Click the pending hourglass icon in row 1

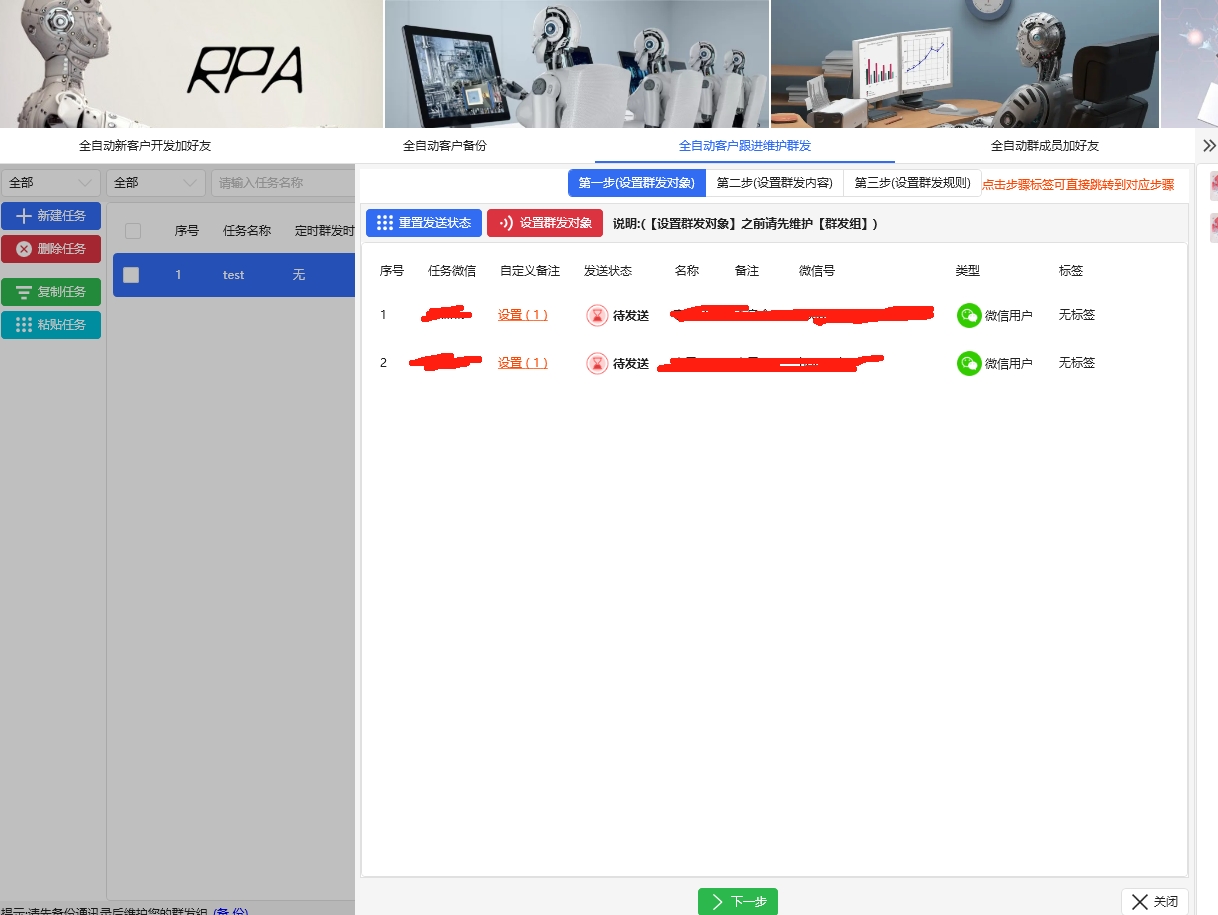(597, 315)
